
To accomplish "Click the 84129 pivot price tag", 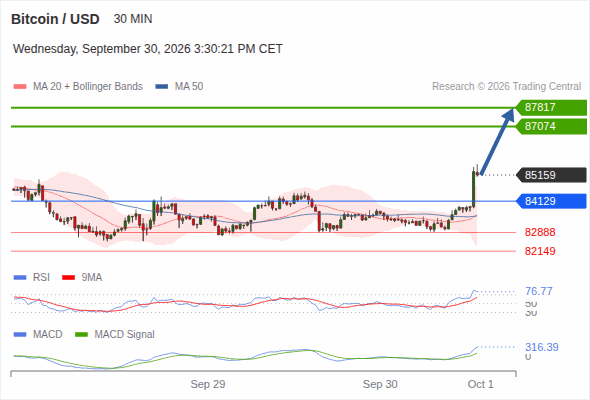I will coord(551,201).
